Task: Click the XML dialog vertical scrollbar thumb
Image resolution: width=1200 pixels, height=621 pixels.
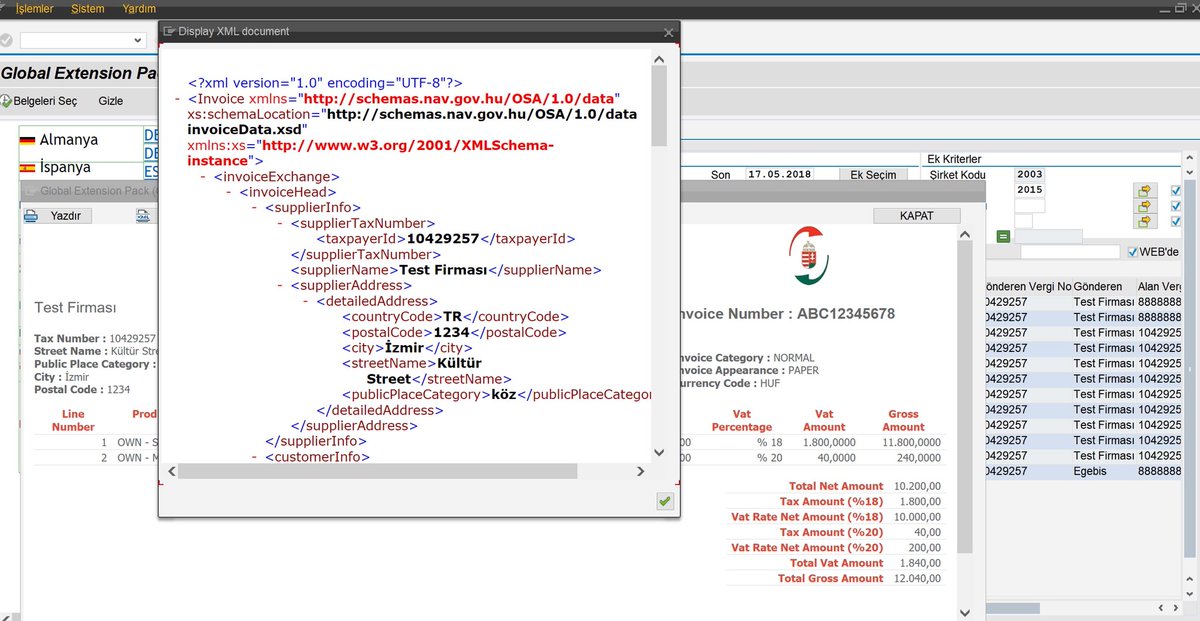Action: click(x=659, y=106)
